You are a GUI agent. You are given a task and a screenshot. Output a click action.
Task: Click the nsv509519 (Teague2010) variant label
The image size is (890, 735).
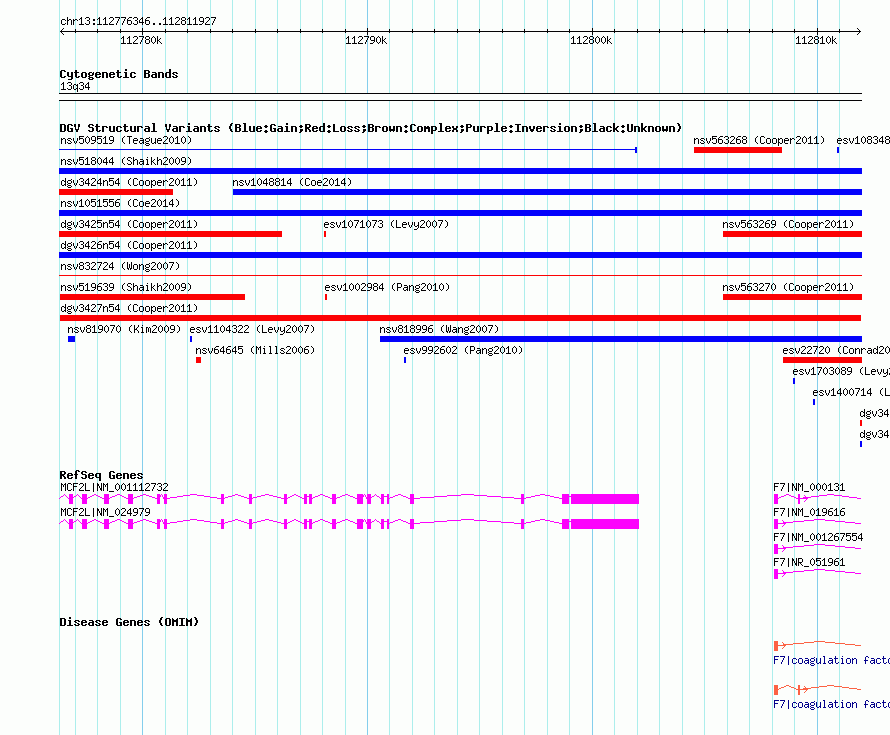coord(126,140)
